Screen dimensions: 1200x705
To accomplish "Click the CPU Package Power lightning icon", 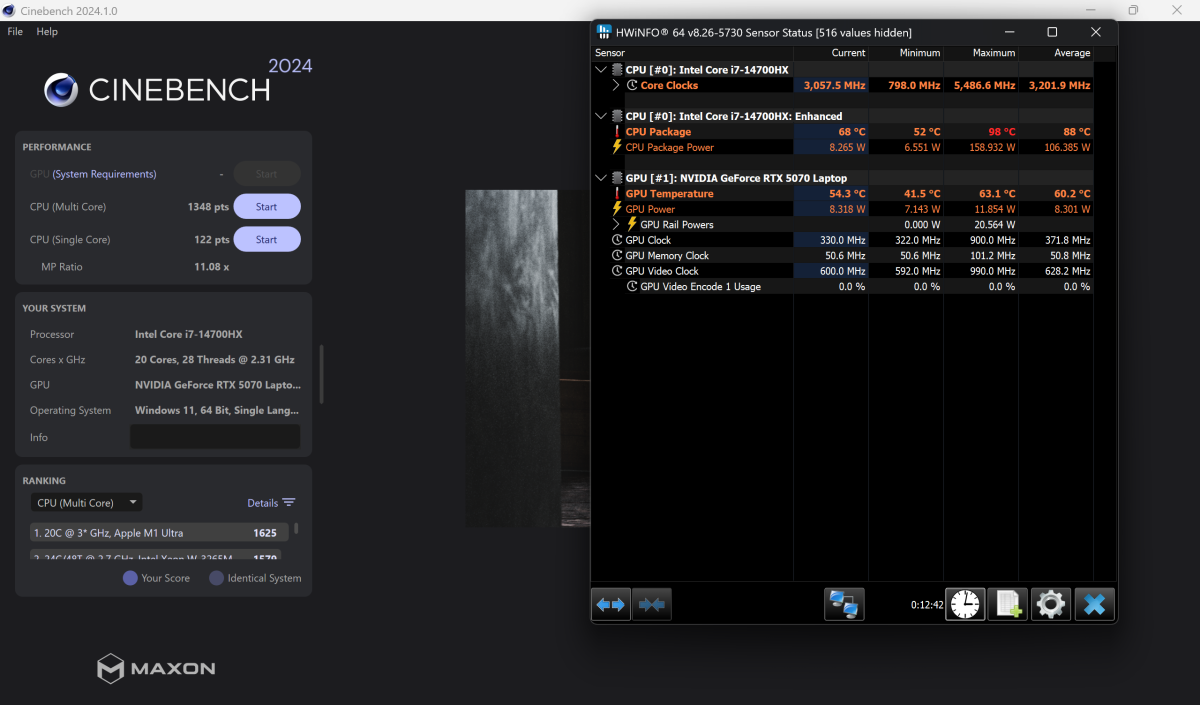I will point(617,147).
